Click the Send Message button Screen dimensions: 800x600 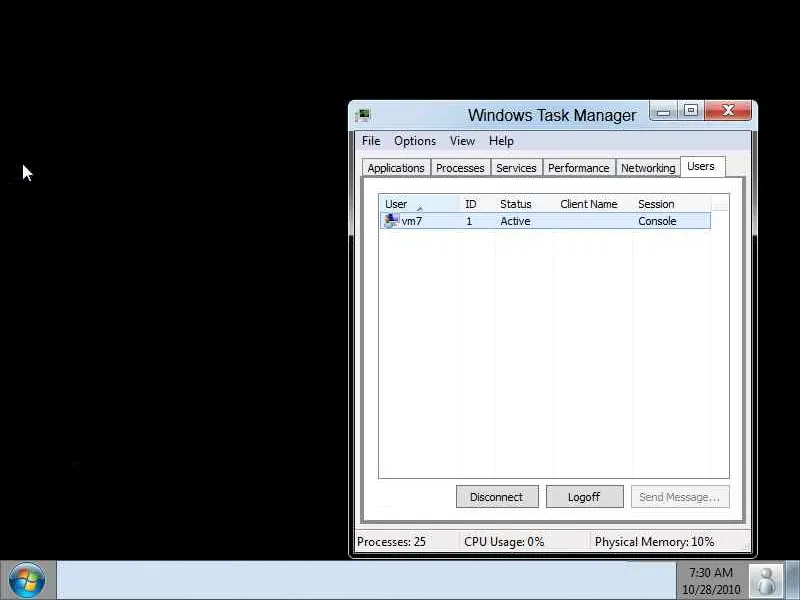click(x=680, y=497)
